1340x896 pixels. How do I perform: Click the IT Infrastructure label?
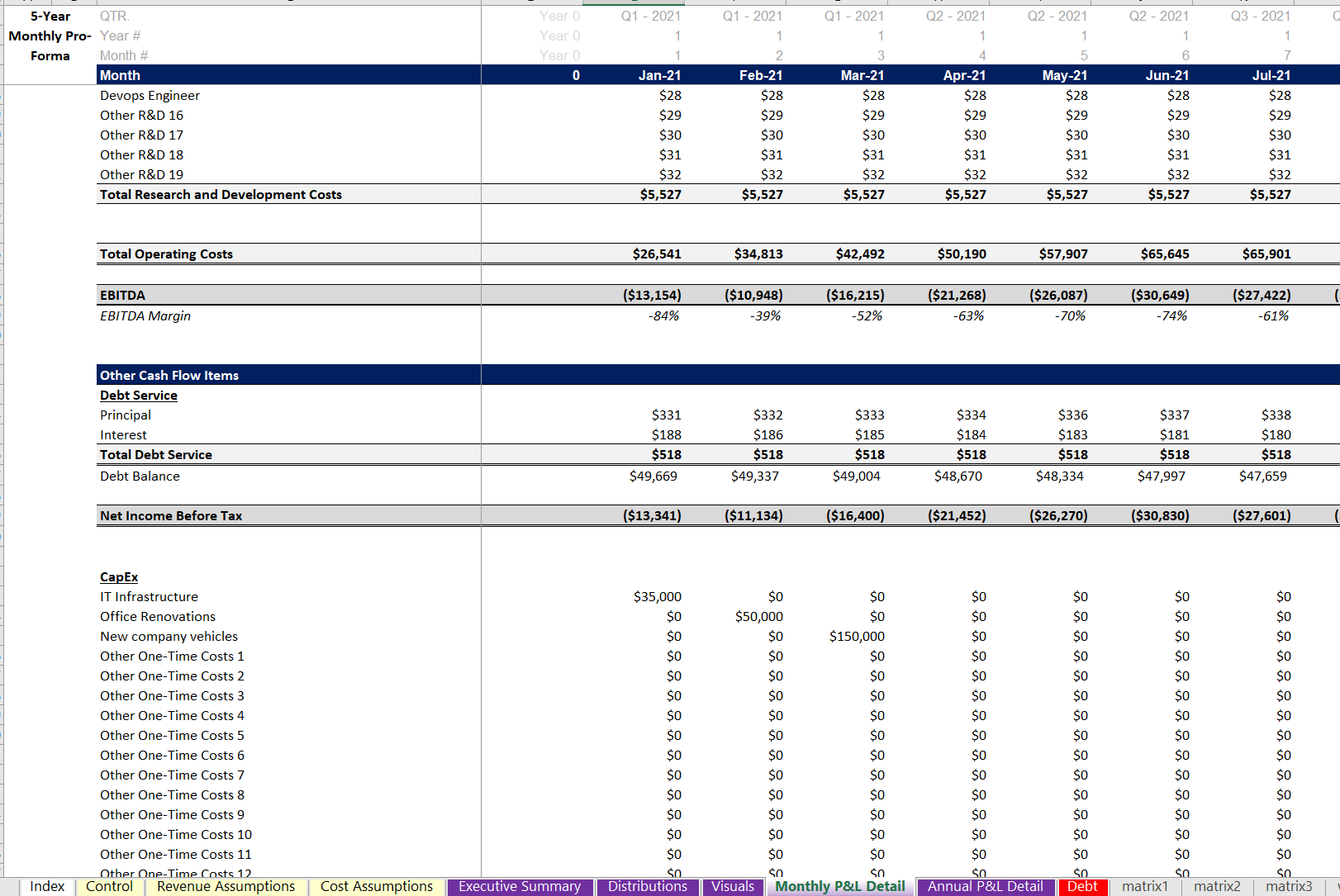pyautogui.click(x=149, y=597)
